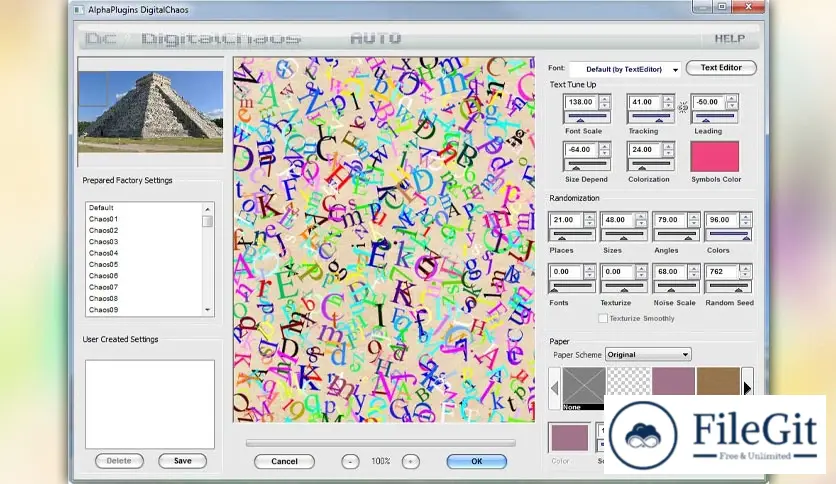Select the Chaos05 preset
The width and height of the screenshot is (836, 484).
144,264
